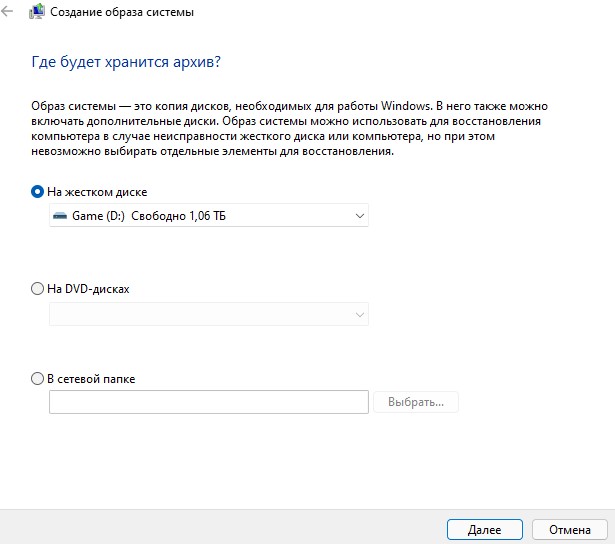The image size is (615, 544).
Task: Click the drive icon beside Game (D:)
Action: pyautogui.click(x=60, y=216)
